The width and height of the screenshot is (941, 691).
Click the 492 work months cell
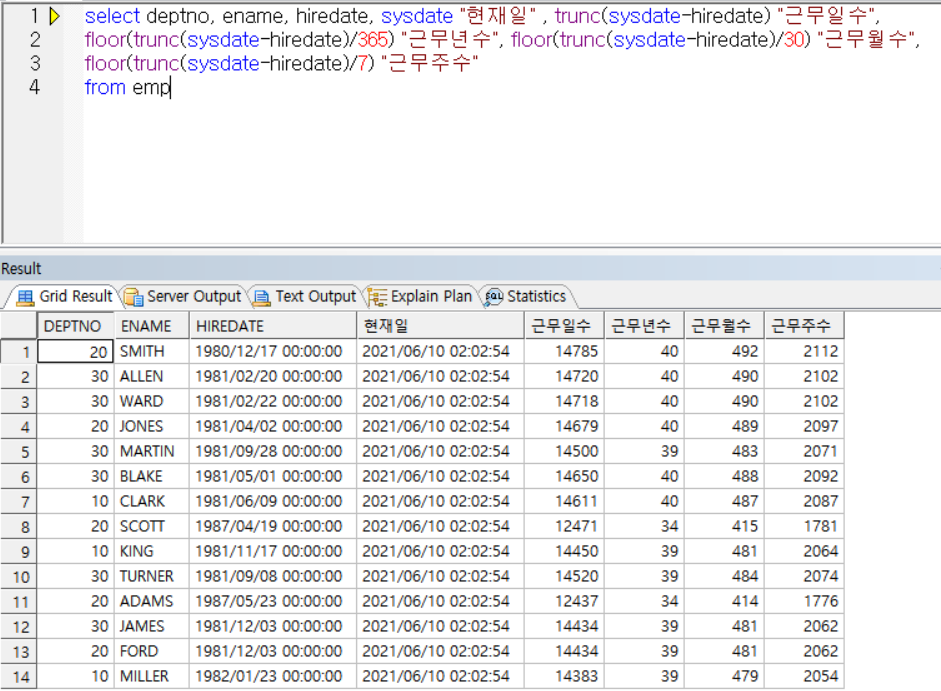725,351
